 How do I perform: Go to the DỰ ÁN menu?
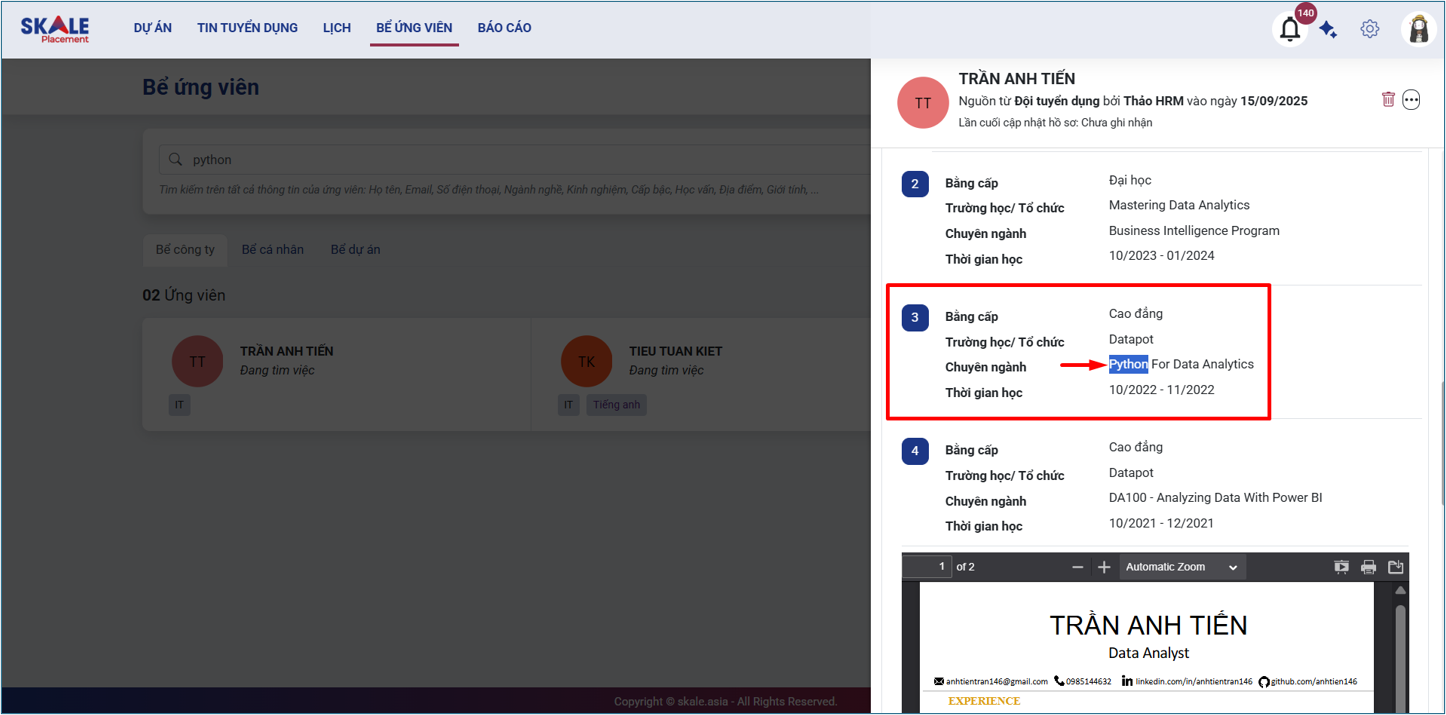[x=153, y=28]
